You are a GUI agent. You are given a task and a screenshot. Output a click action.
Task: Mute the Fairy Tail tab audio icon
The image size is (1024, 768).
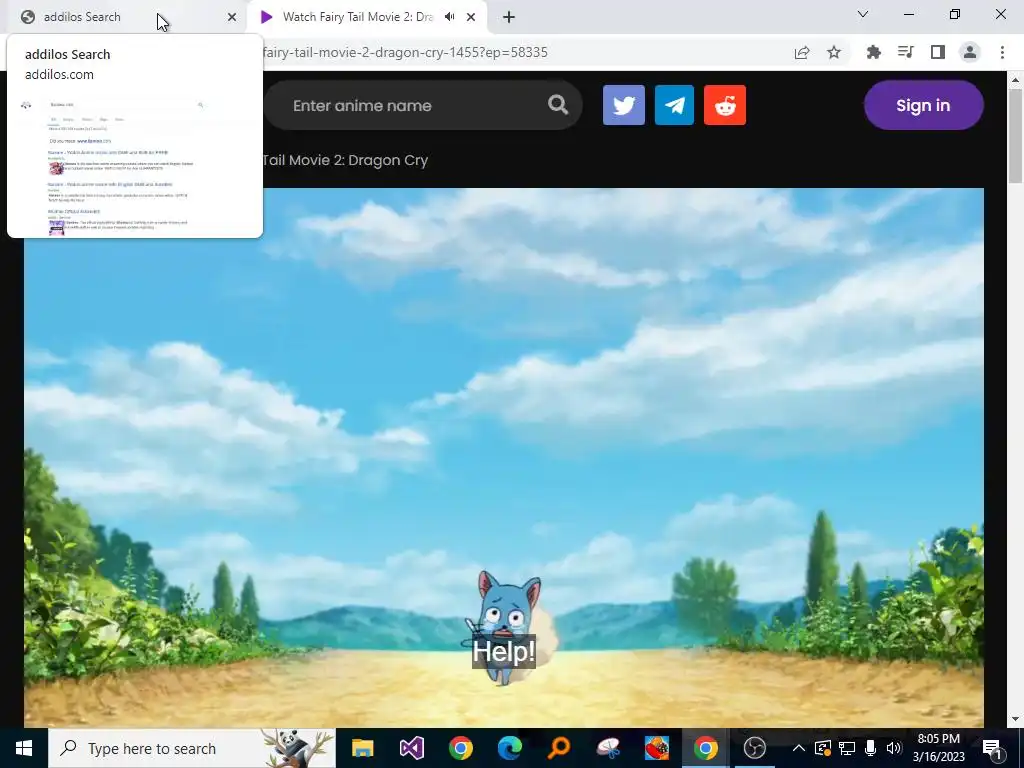tap(449, 17)
